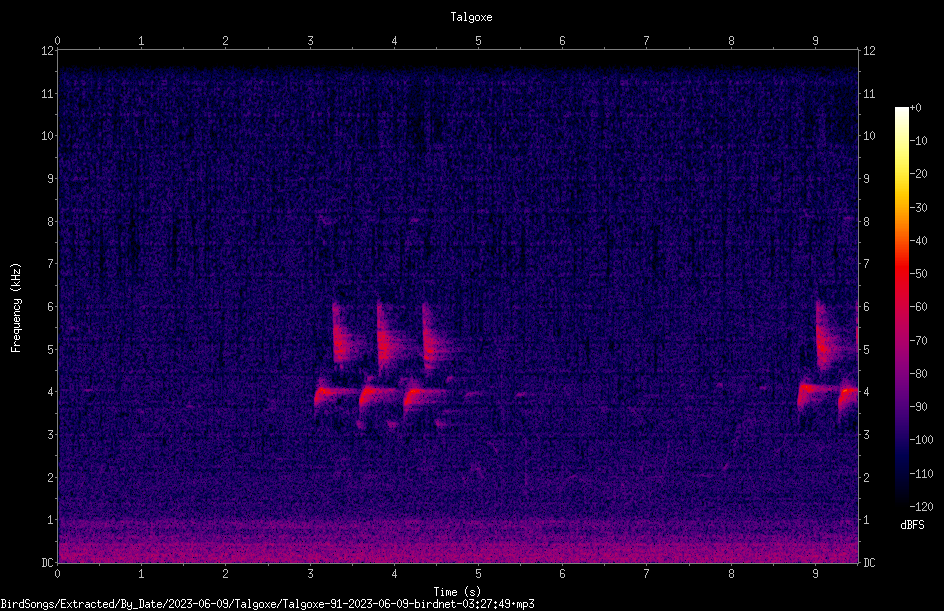Click the "-120" label on the color scale
Viewport: 944px width, 611px height.
(921, 507)
